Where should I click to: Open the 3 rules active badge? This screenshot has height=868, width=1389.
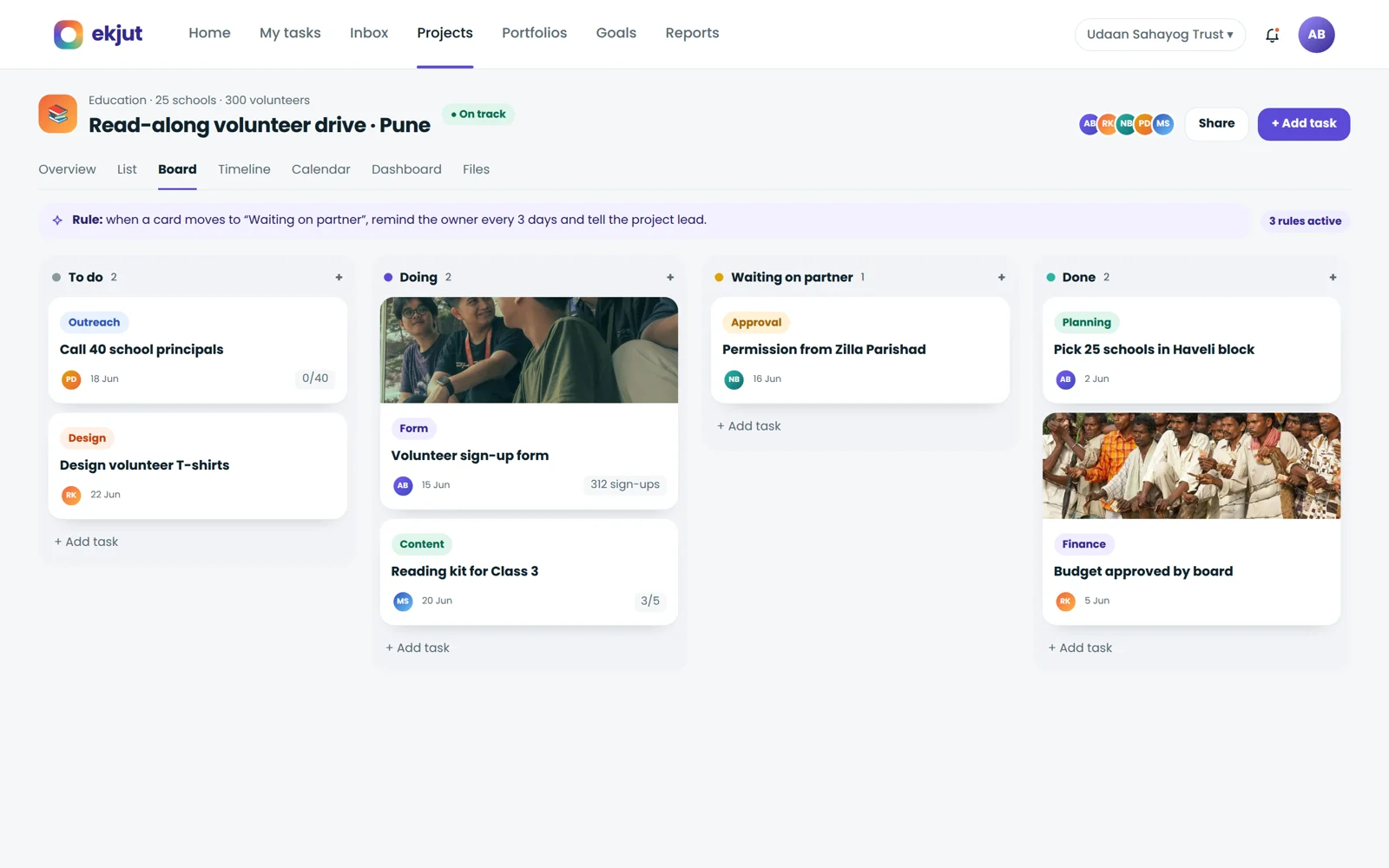pos(1305,220)
